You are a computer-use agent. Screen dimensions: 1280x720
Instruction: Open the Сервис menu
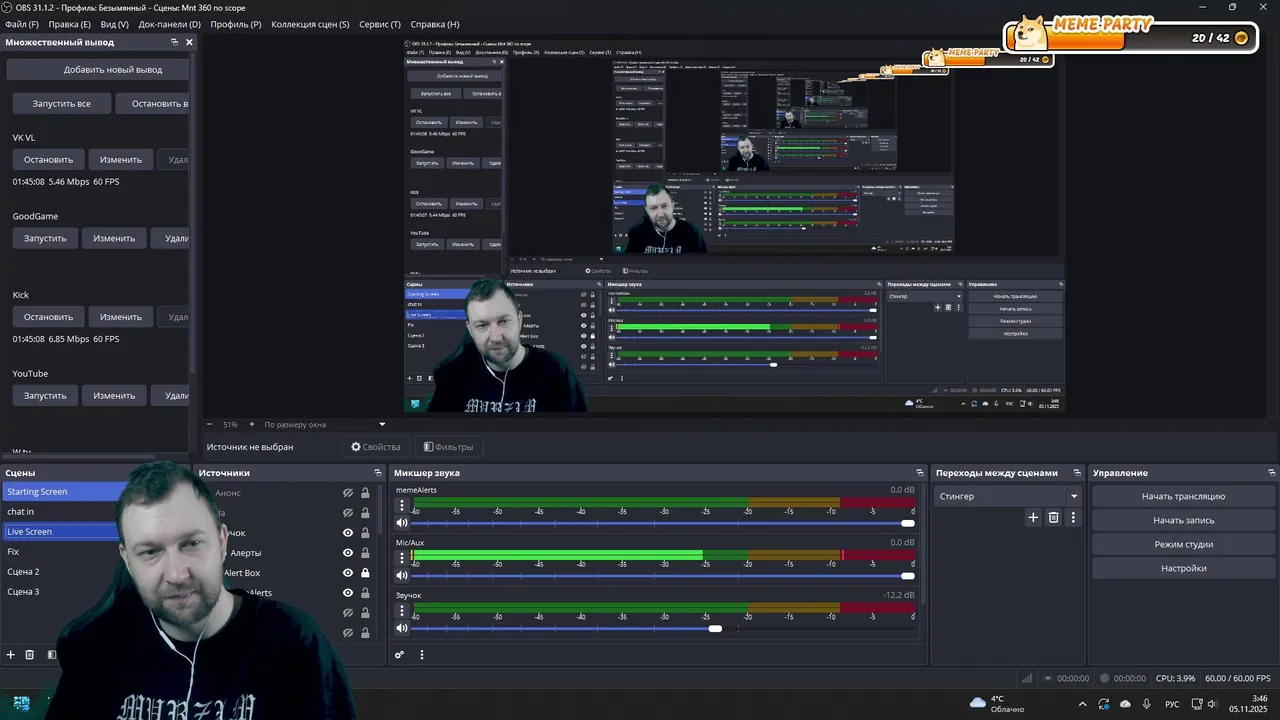[x=380, y=24]
